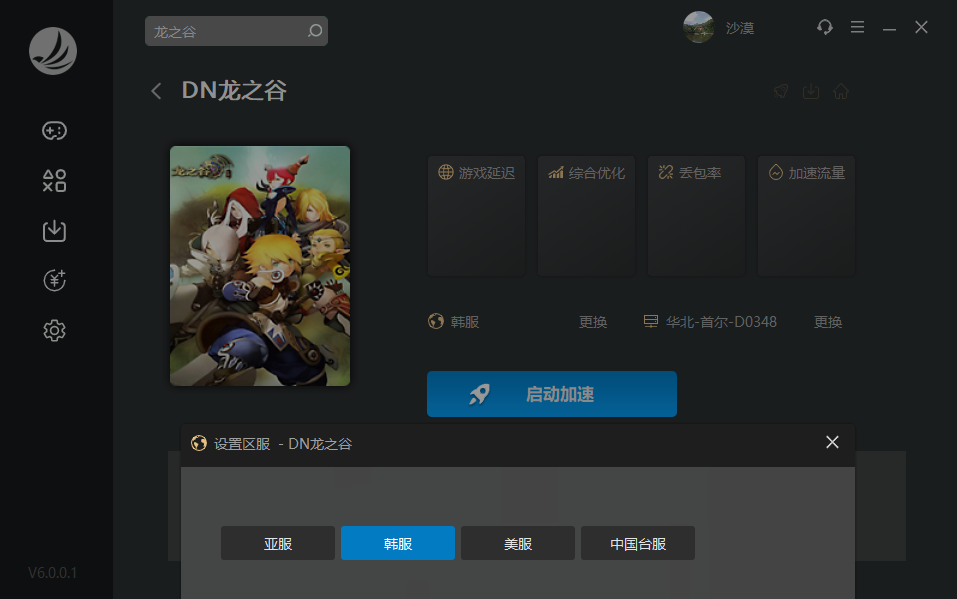Click the 综合优化 stat card
Screen dimensions: 957x599
click(586, 216)
